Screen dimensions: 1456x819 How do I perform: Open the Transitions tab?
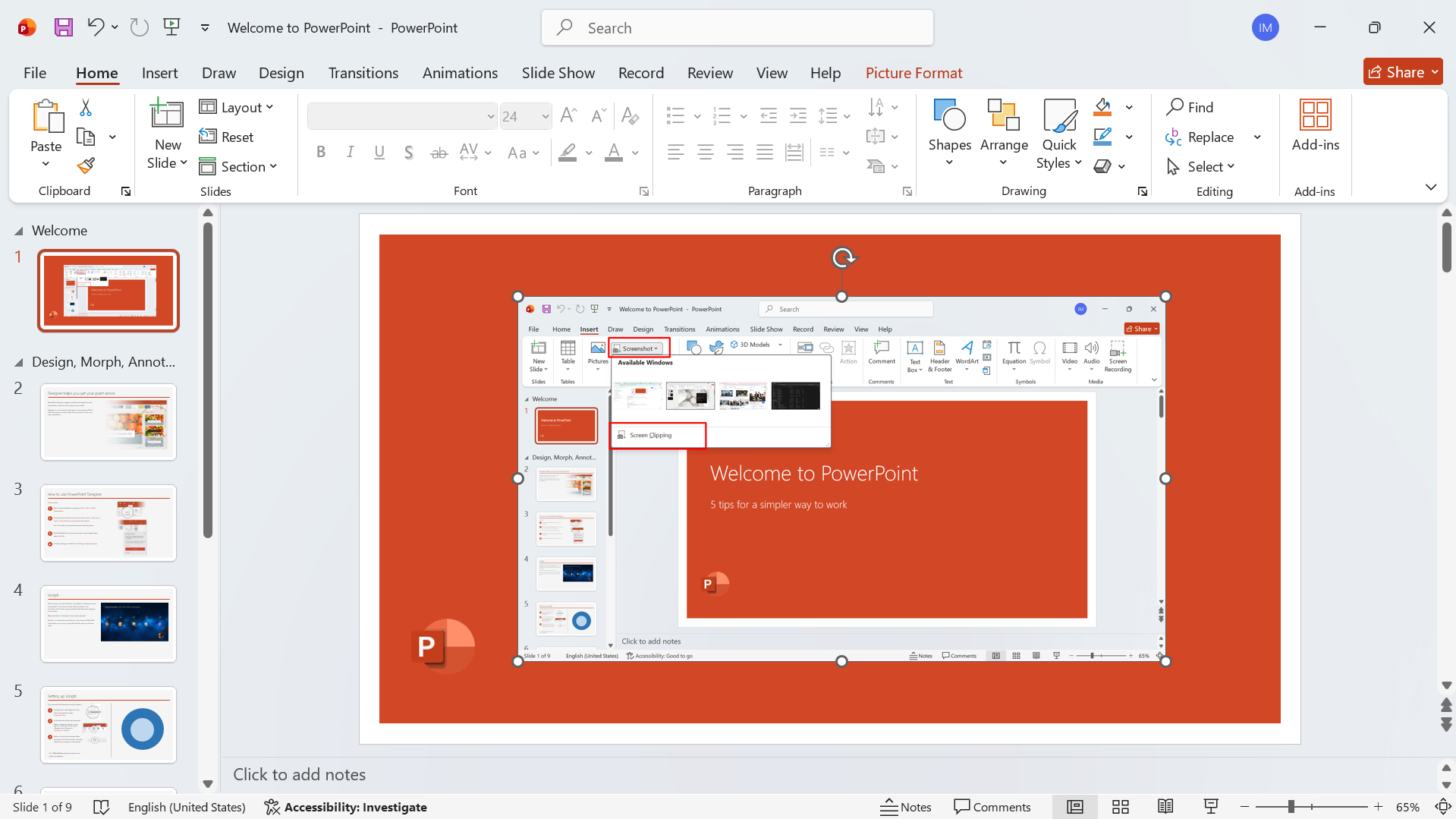363,73
